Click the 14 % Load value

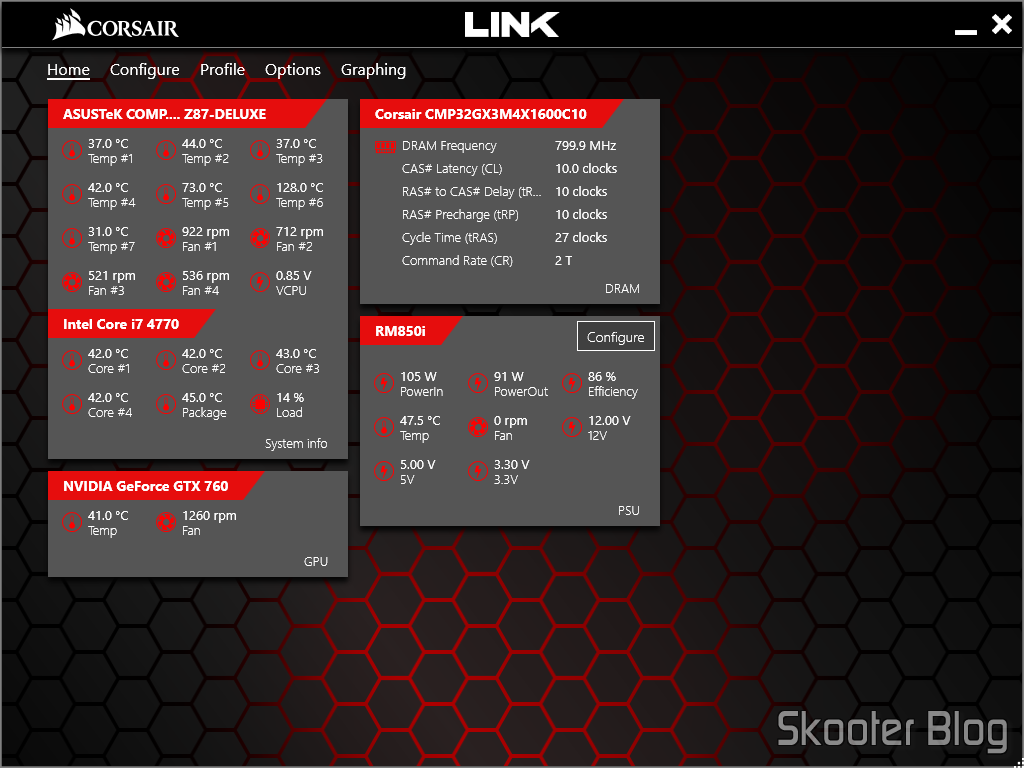click(x=290, y=397)
